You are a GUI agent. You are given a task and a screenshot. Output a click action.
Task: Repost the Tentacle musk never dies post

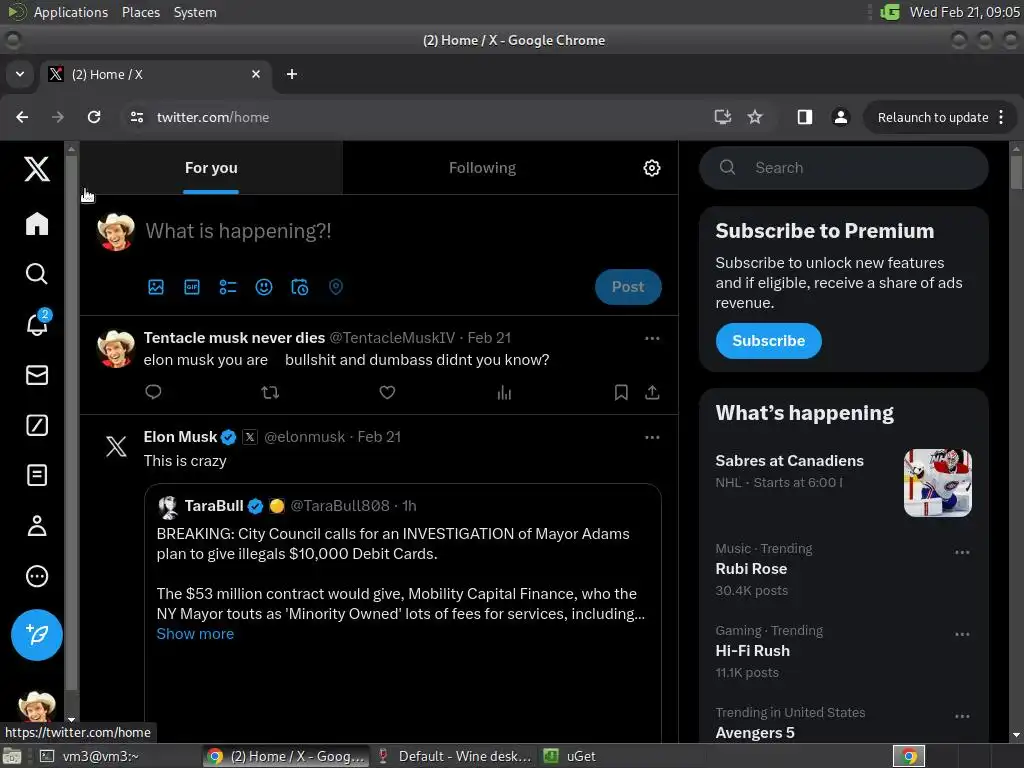pos(270,392)
